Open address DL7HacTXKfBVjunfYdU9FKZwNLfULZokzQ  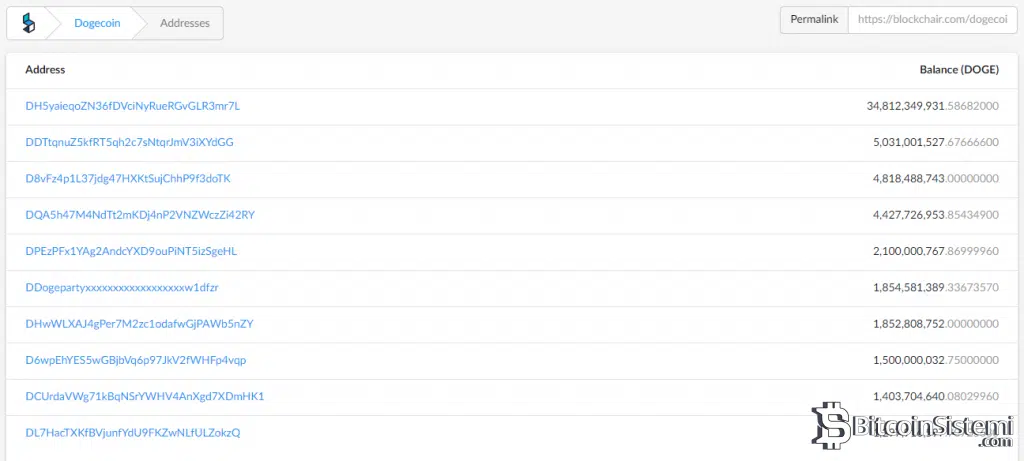pos(133,433)
